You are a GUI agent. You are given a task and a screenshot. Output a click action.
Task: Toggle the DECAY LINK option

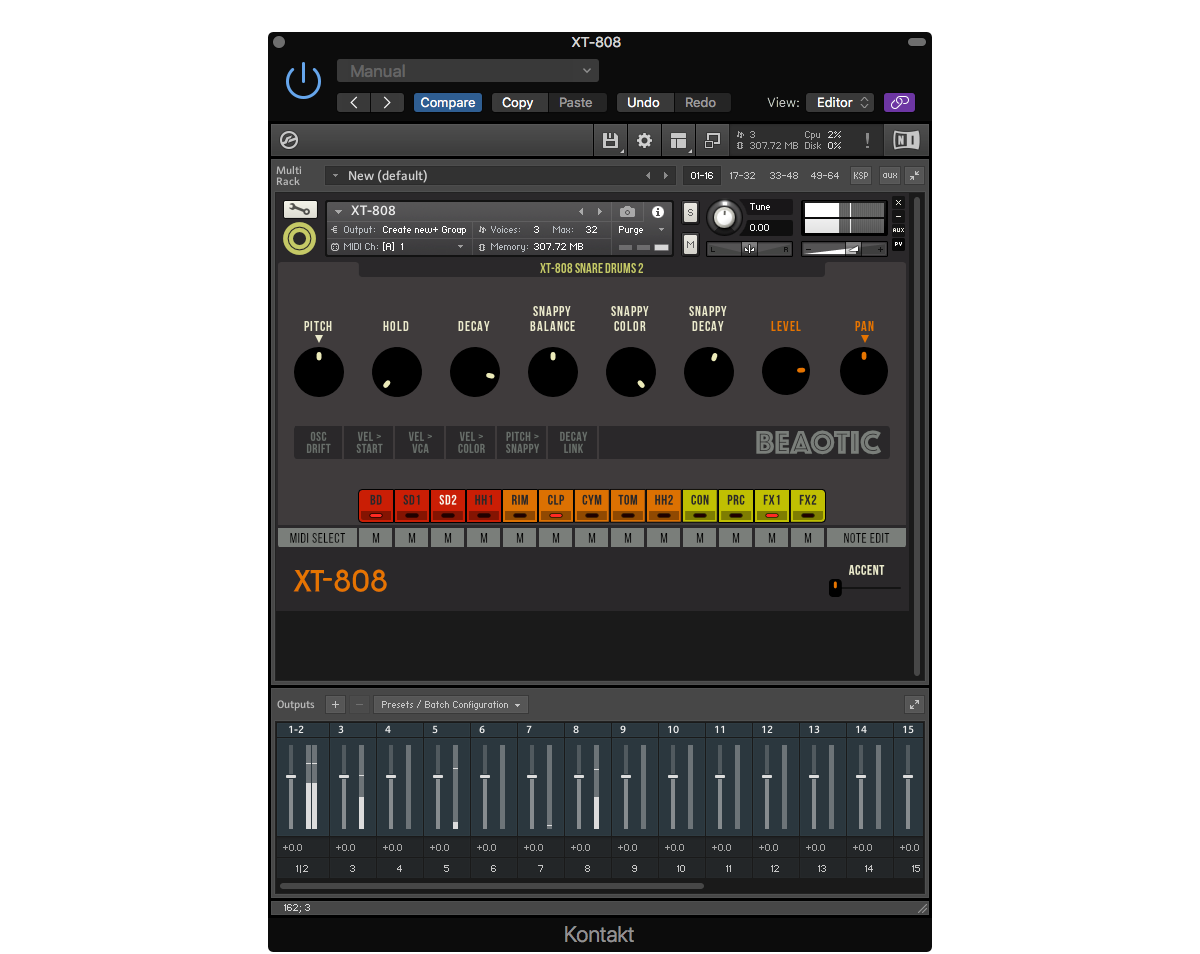tap(573, 443)
